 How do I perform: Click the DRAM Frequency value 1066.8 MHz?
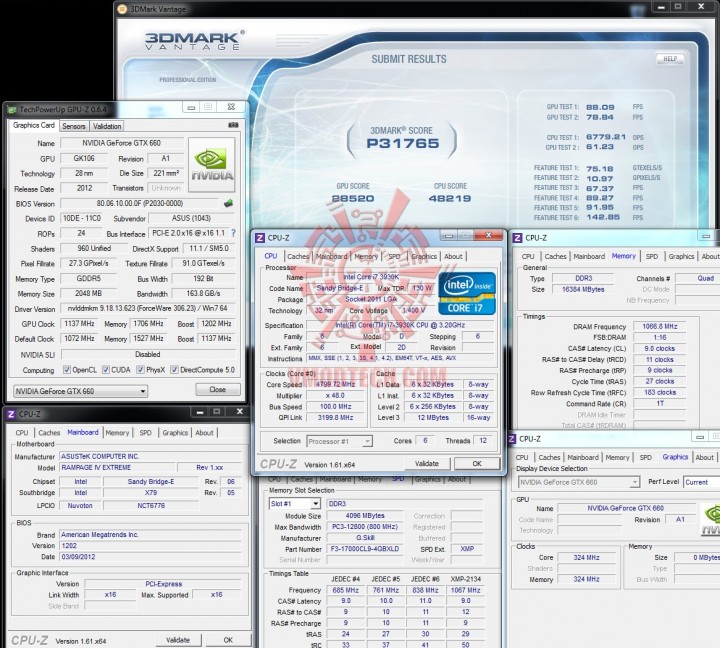[659, 326]
